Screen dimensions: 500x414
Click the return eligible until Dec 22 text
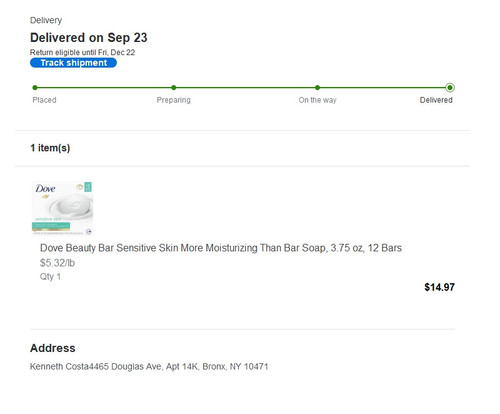pyautogui.click(x=82, y=52)
